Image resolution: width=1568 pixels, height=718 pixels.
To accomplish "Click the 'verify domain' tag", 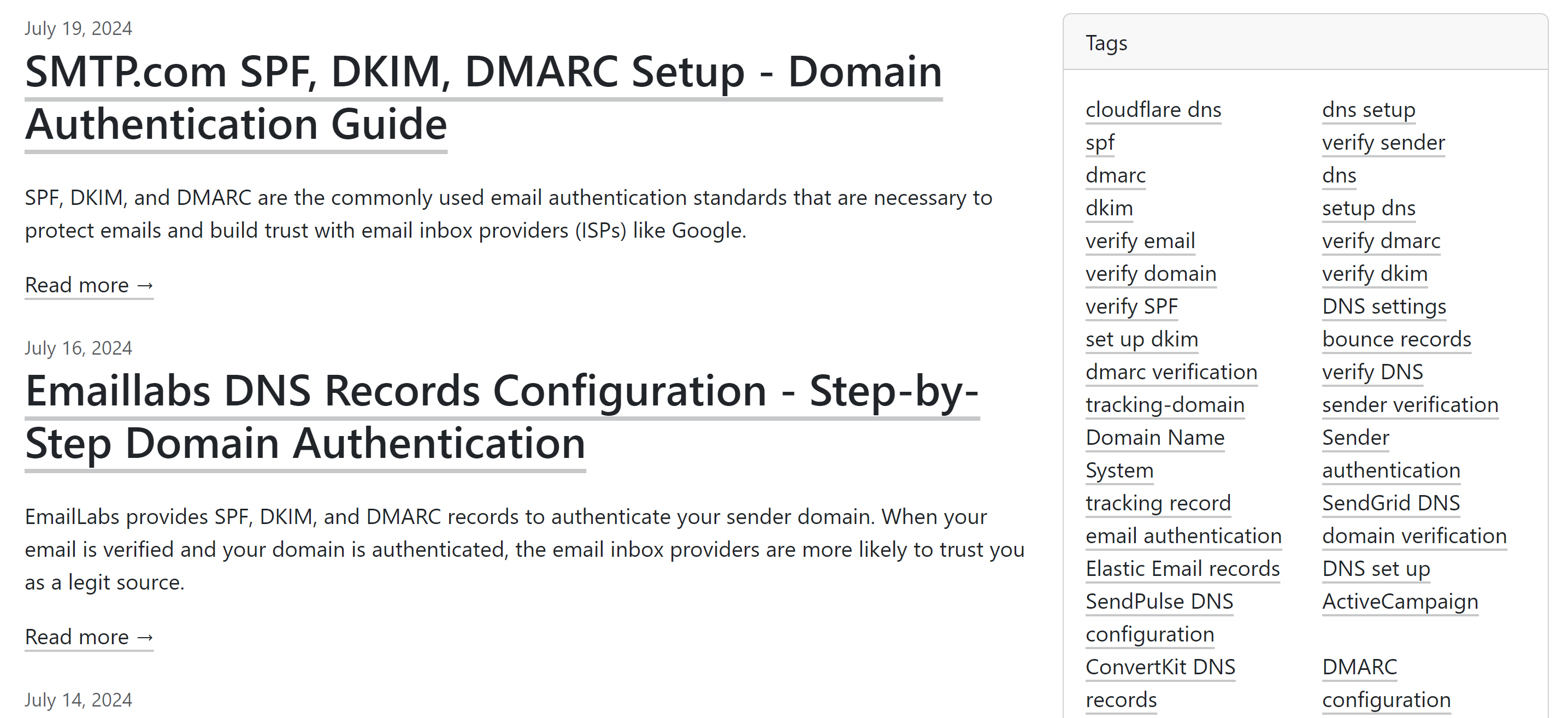I will (1151, 275).
